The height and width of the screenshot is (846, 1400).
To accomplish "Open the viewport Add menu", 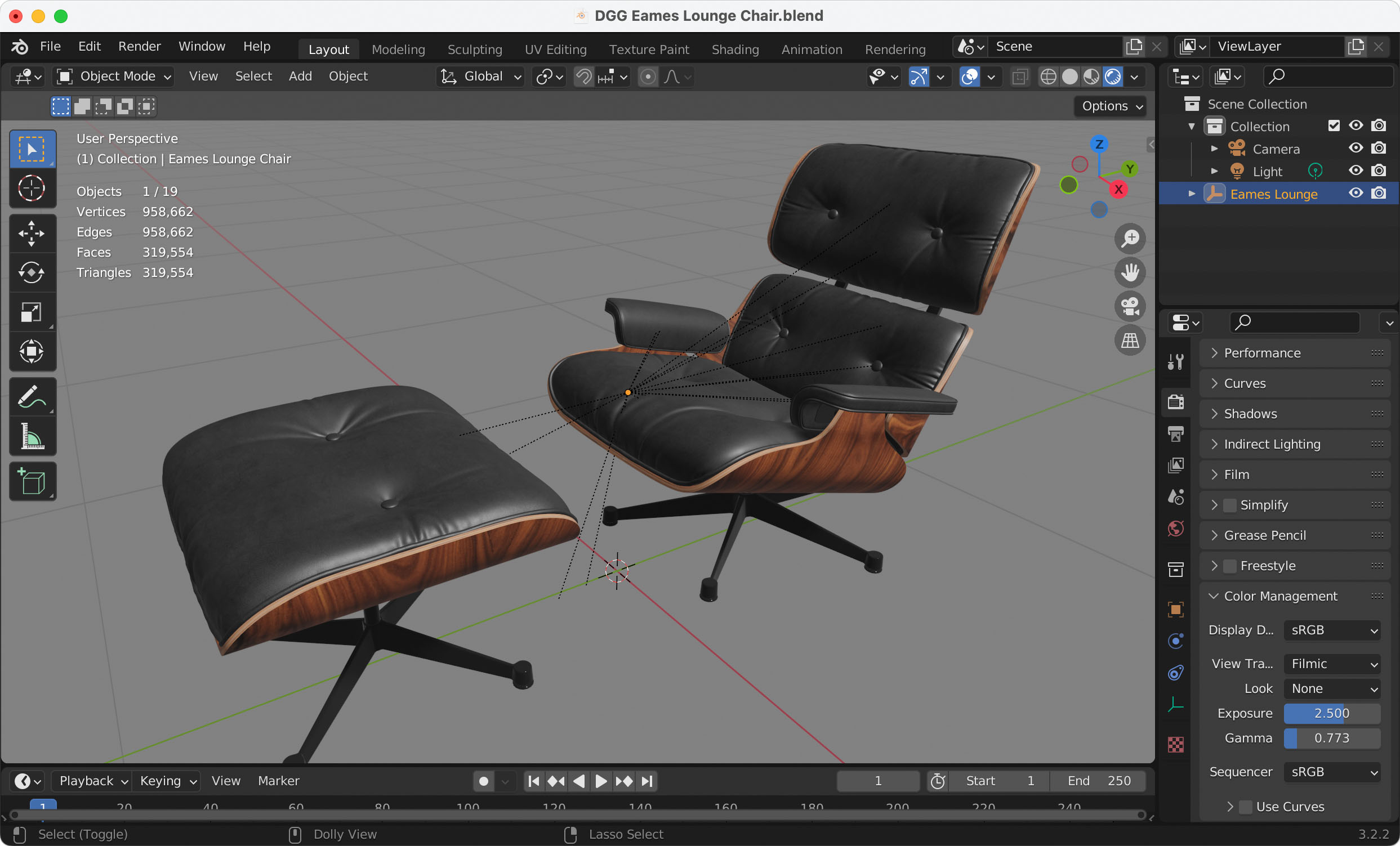I will click(300, 76).
